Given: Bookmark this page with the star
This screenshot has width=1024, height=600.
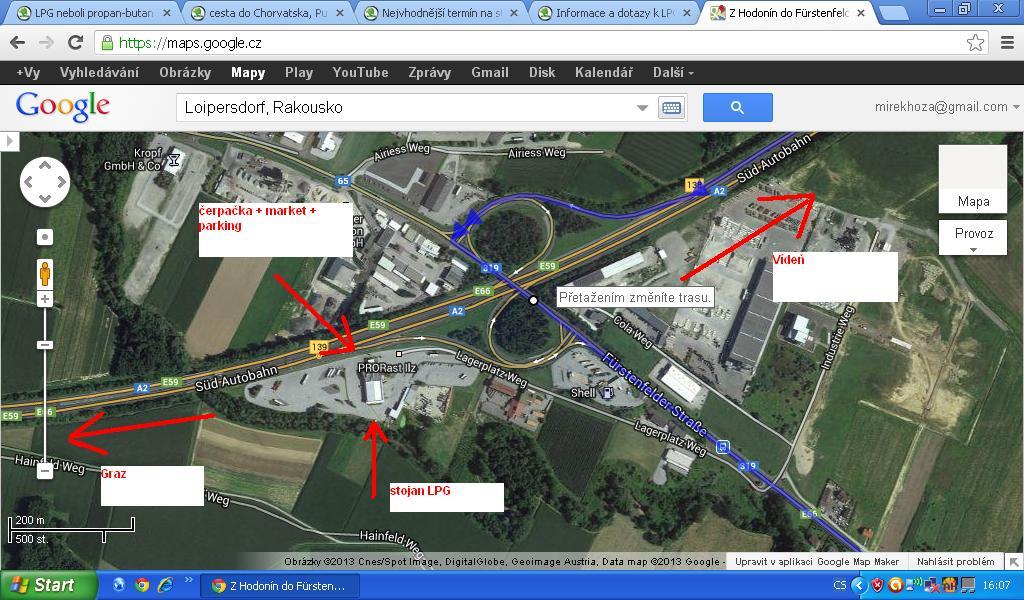Looking at the screenshot, I should [x=975, y=43].
